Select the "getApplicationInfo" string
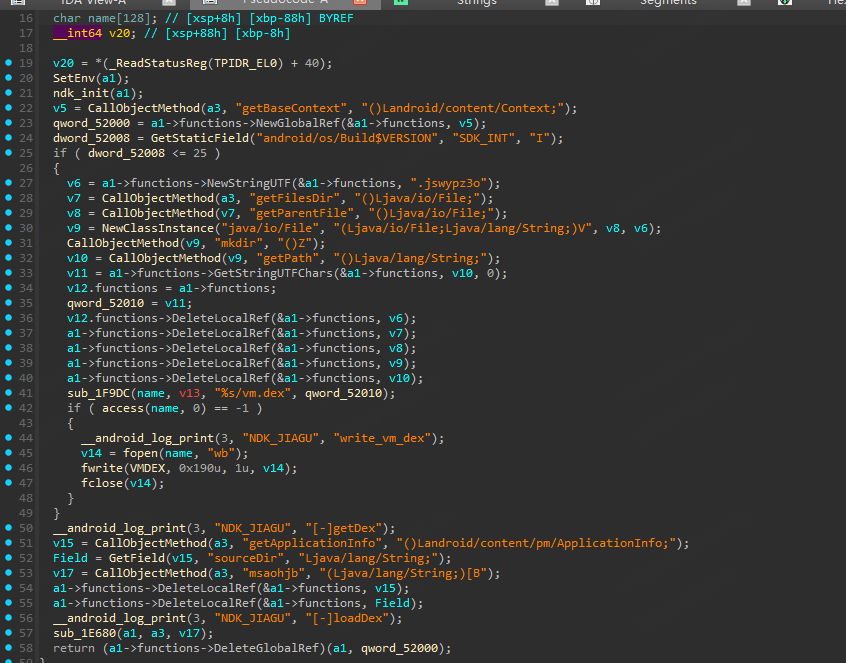Image resolution: width=846 pixels, height=663 pixels. click(x=312, y=543)
